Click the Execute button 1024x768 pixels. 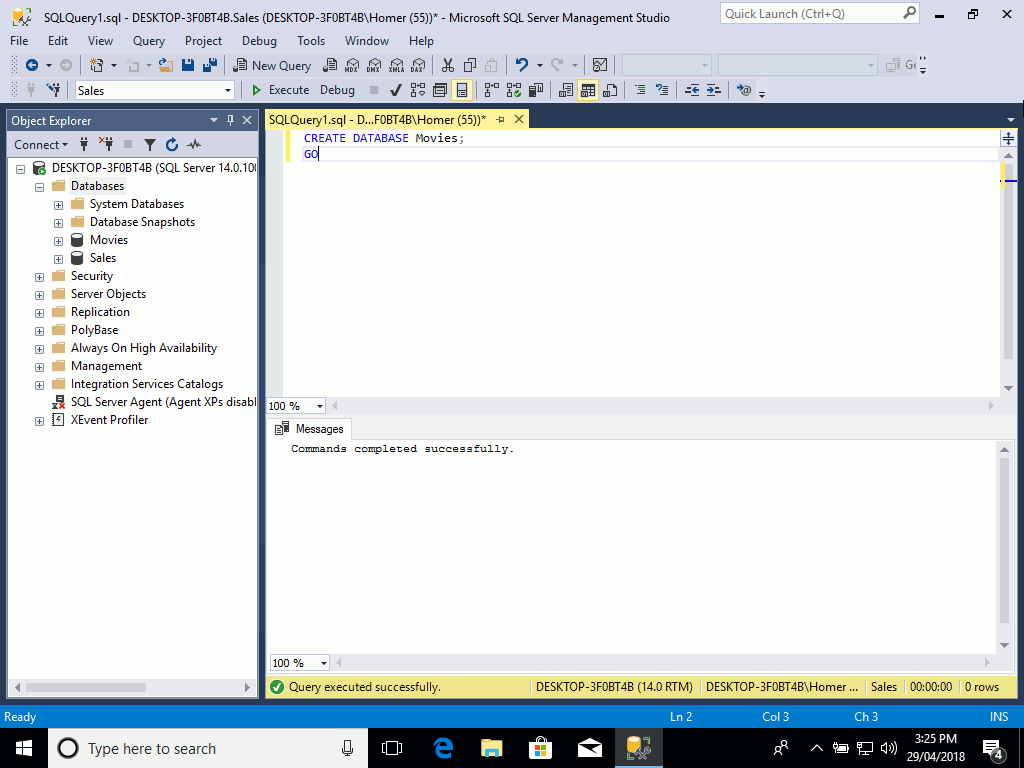click(280, 90)
